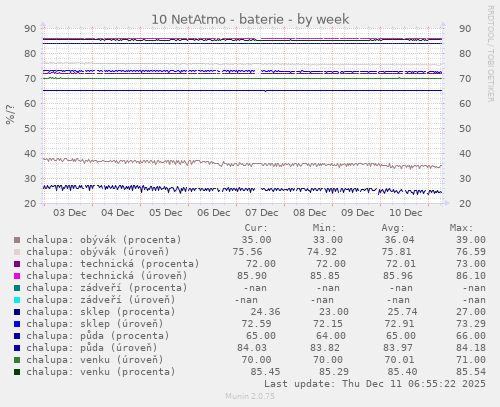The image size is (500, 407).
Task: Click the purple swatch for technická (procenta)
Action: [17, 264]
